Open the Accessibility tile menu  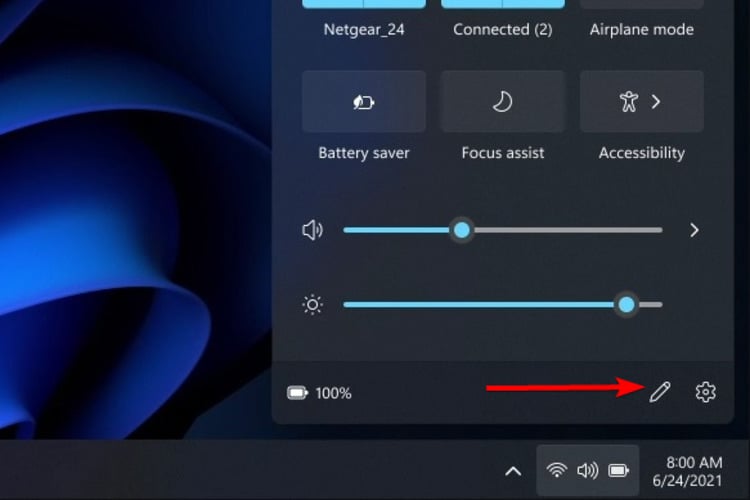641,101
